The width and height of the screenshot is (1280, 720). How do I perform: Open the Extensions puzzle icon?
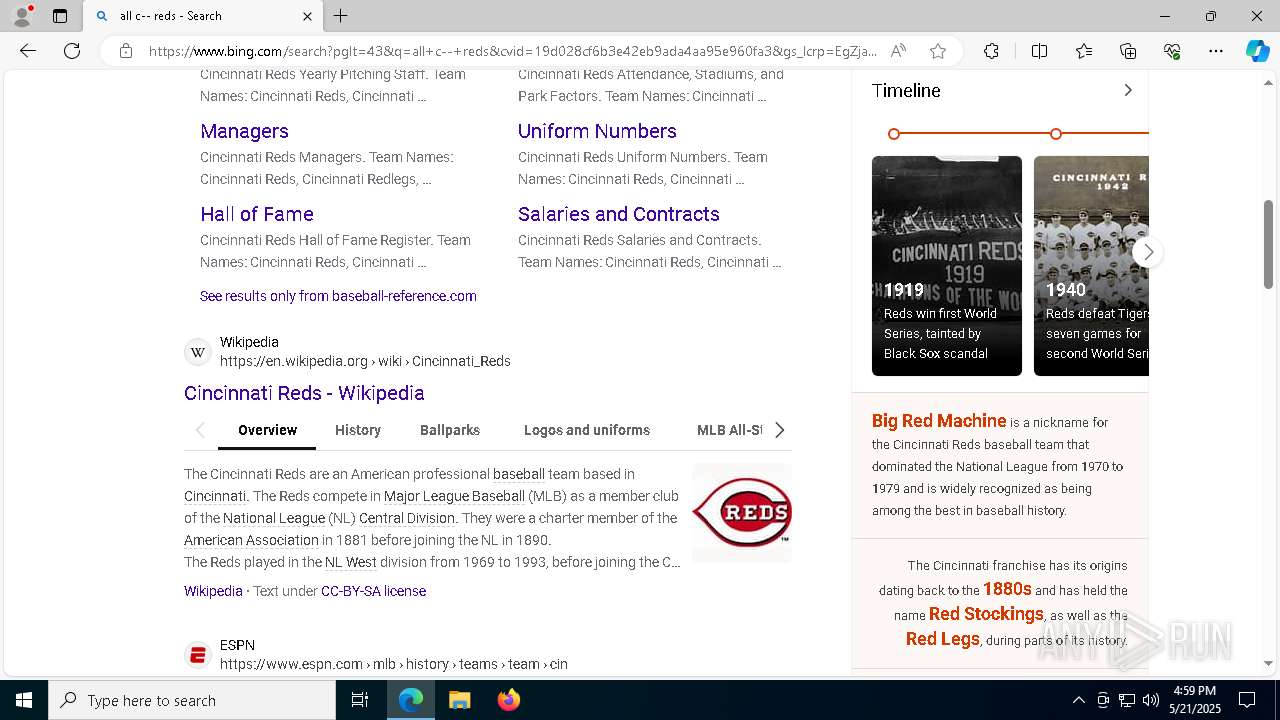(x=991, y=51)
